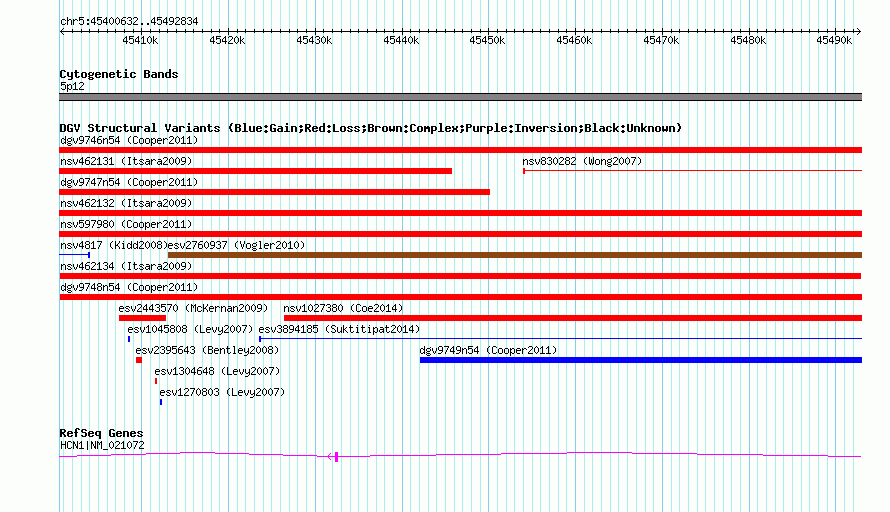Click the thick blue dgv9749n54 (Cooper2011) gain bar

(x=641, y=360)
